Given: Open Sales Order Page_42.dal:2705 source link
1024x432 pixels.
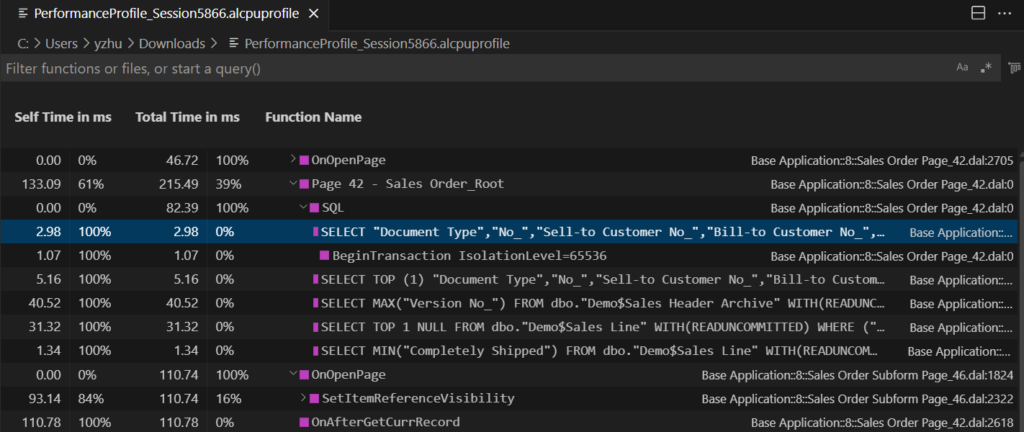Looking at the screenshot, I should (x=882, y=160).
